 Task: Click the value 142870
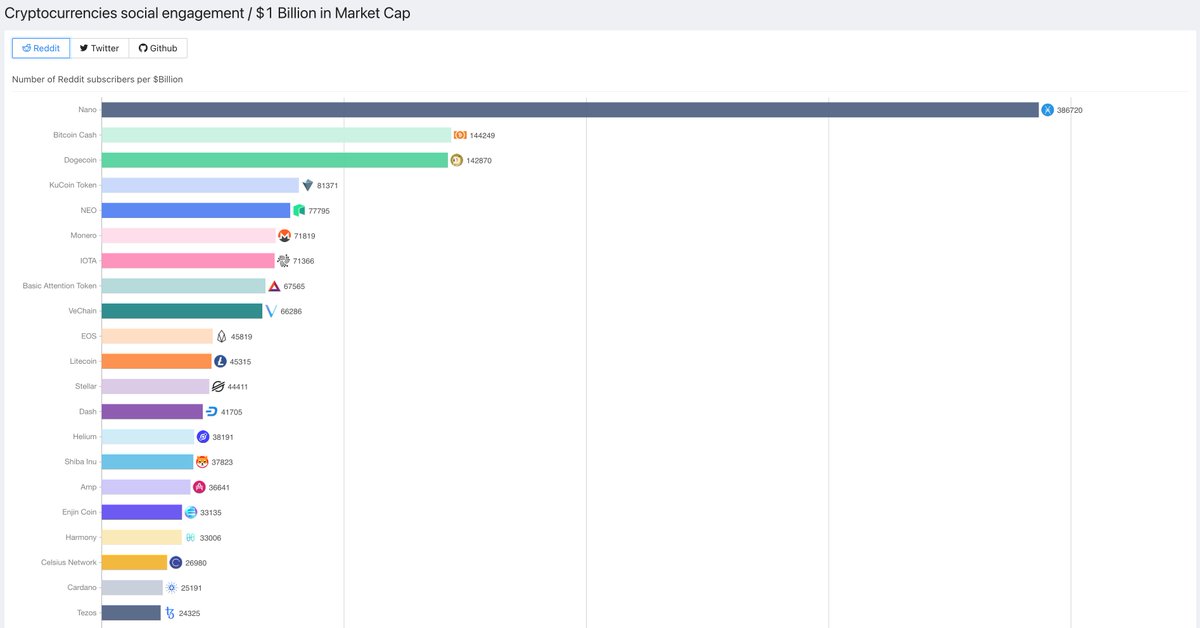(480, 160)
